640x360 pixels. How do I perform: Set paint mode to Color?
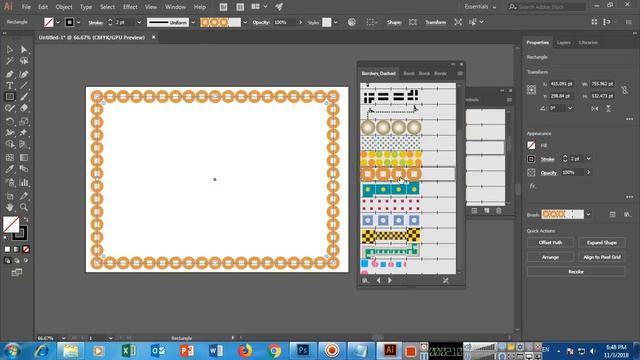[x=7, y=249]
